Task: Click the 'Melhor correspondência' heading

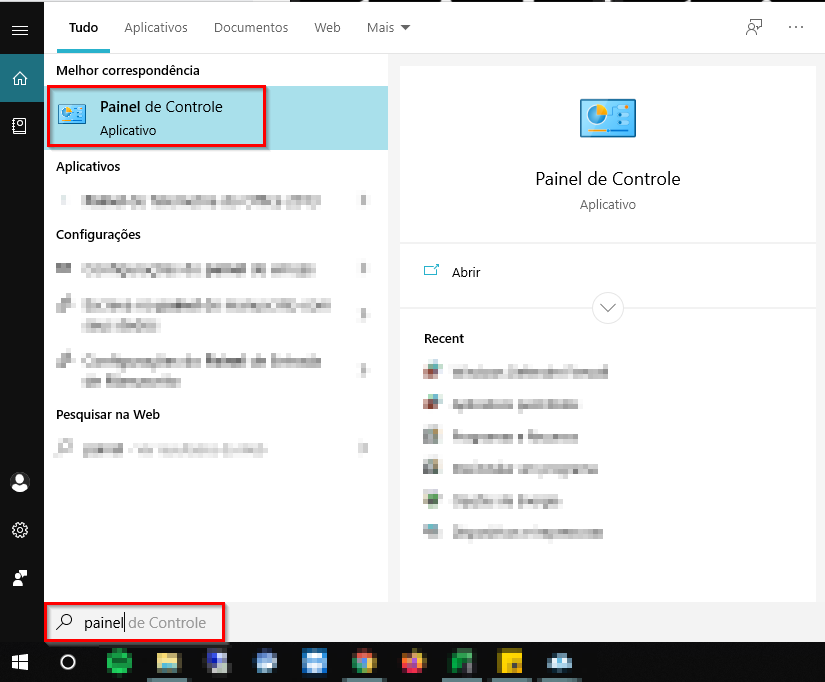Action: (x=128, y=71)
